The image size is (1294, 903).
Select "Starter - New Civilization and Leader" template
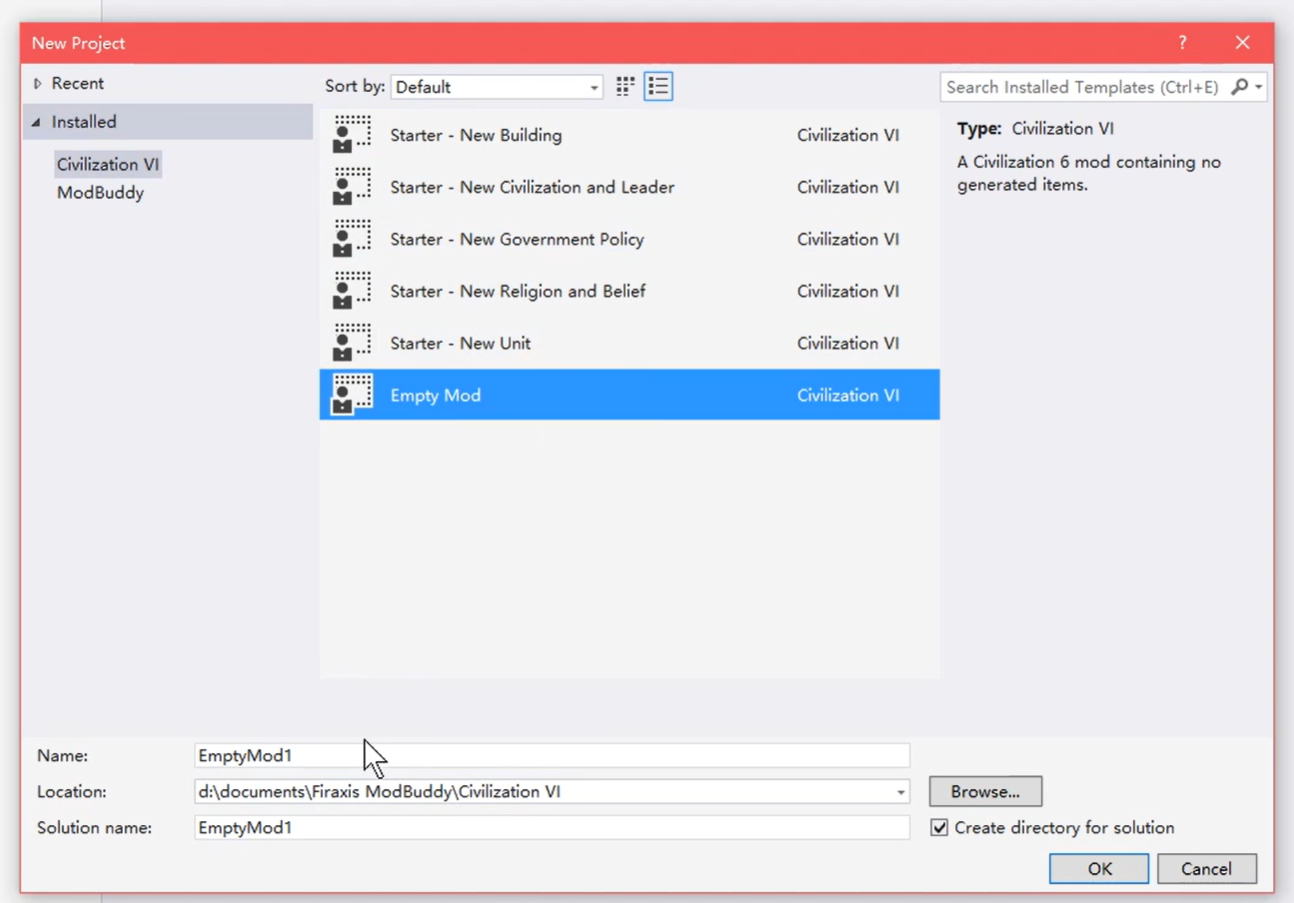[x=629, y=187]
